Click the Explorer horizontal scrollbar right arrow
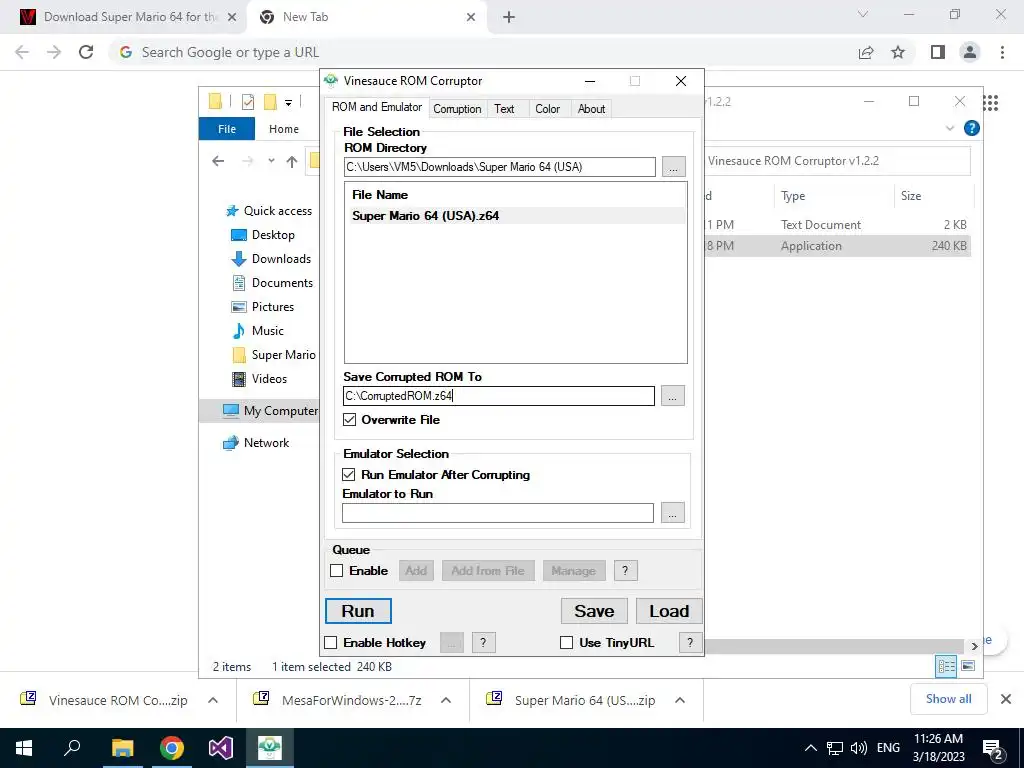1024x768 pixels. (x=974, y=646)
